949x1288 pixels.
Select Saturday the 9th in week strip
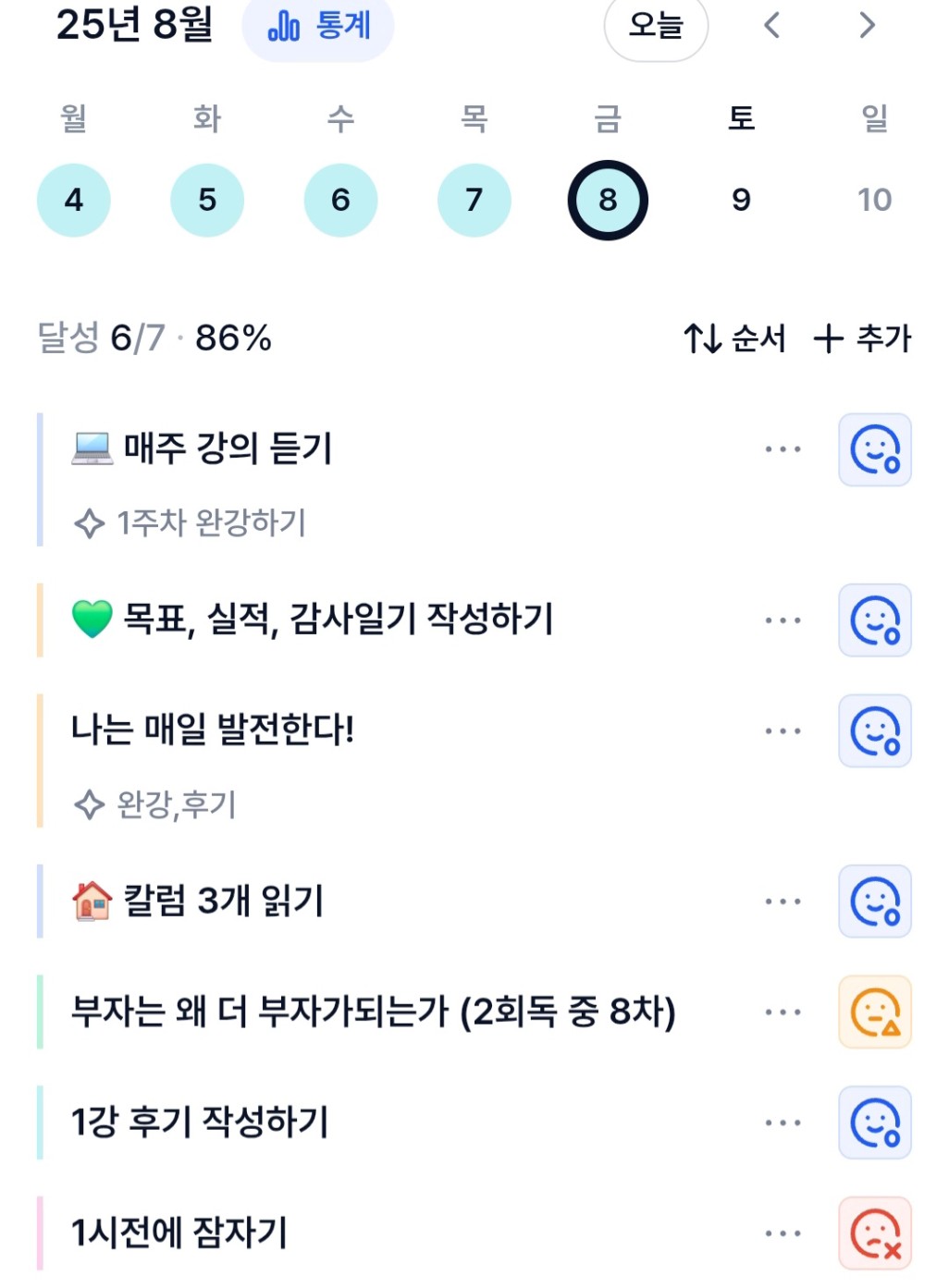741,200
